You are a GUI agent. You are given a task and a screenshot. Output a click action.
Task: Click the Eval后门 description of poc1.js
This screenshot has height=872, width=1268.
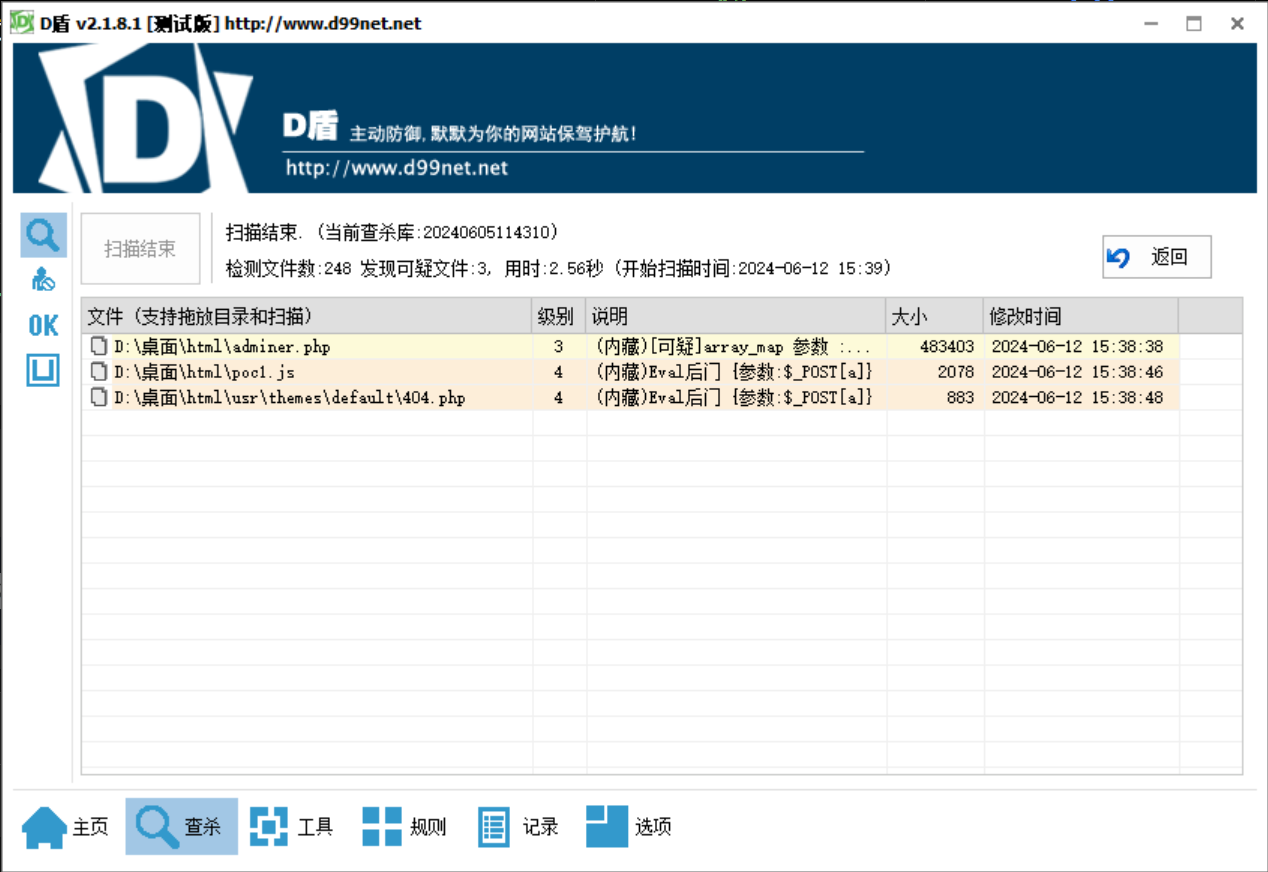[x=734, y=372]
